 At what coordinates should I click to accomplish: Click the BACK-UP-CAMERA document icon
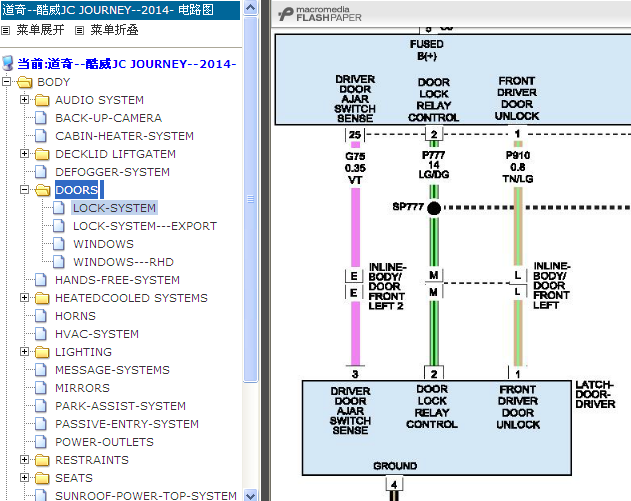(41, 118)
